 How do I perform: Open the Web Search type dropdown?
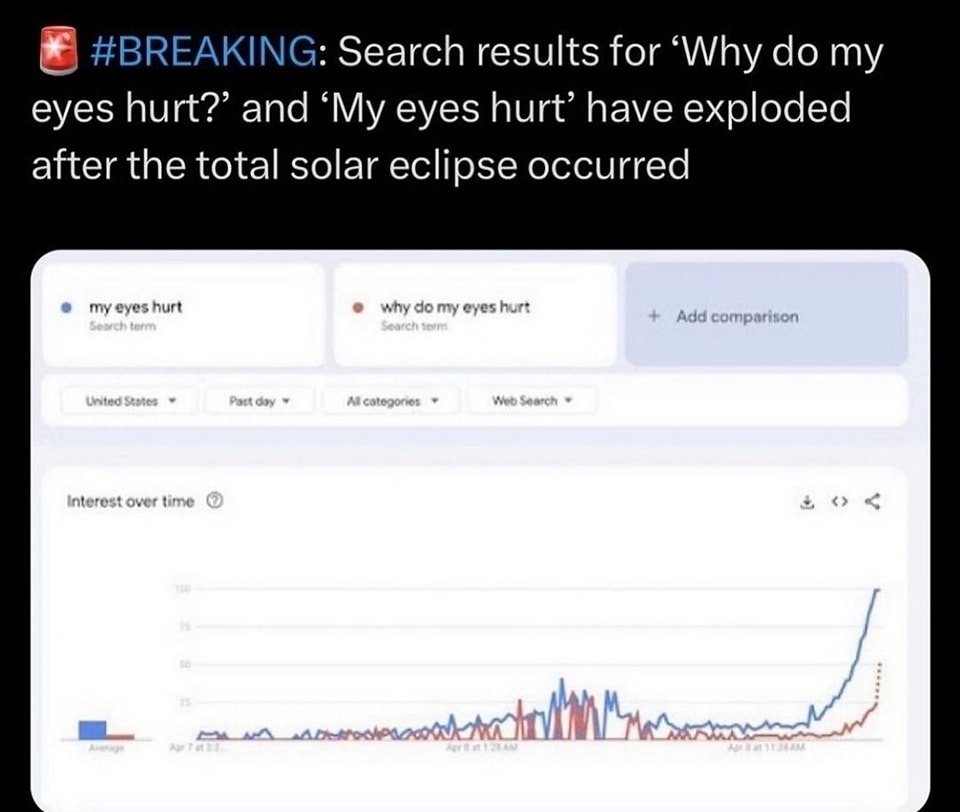pyautogui.click(x=531, y=401)
